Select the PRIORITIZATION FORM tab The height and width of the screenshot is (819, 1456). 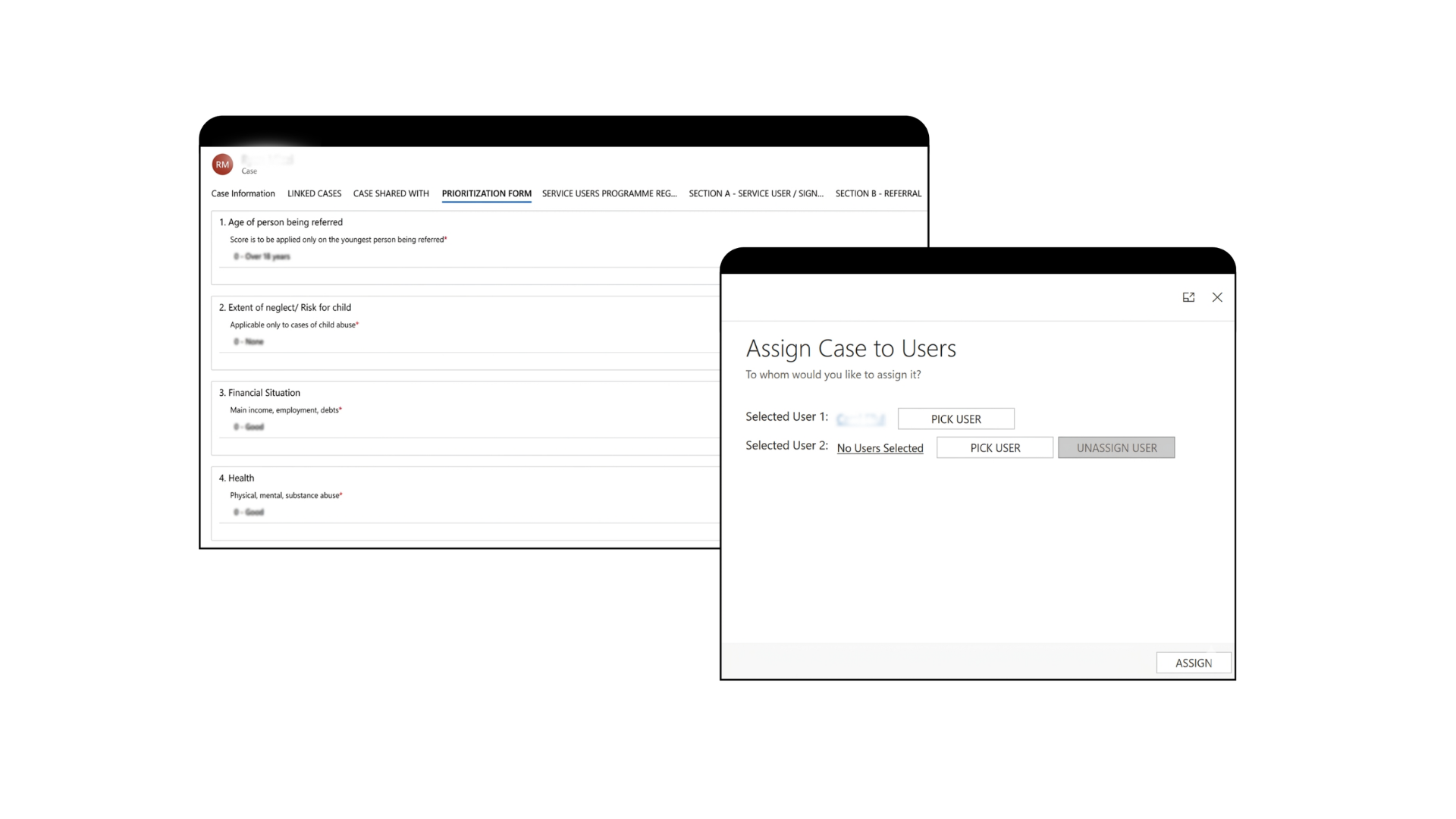pyautogui.click(x=486, y=193)
